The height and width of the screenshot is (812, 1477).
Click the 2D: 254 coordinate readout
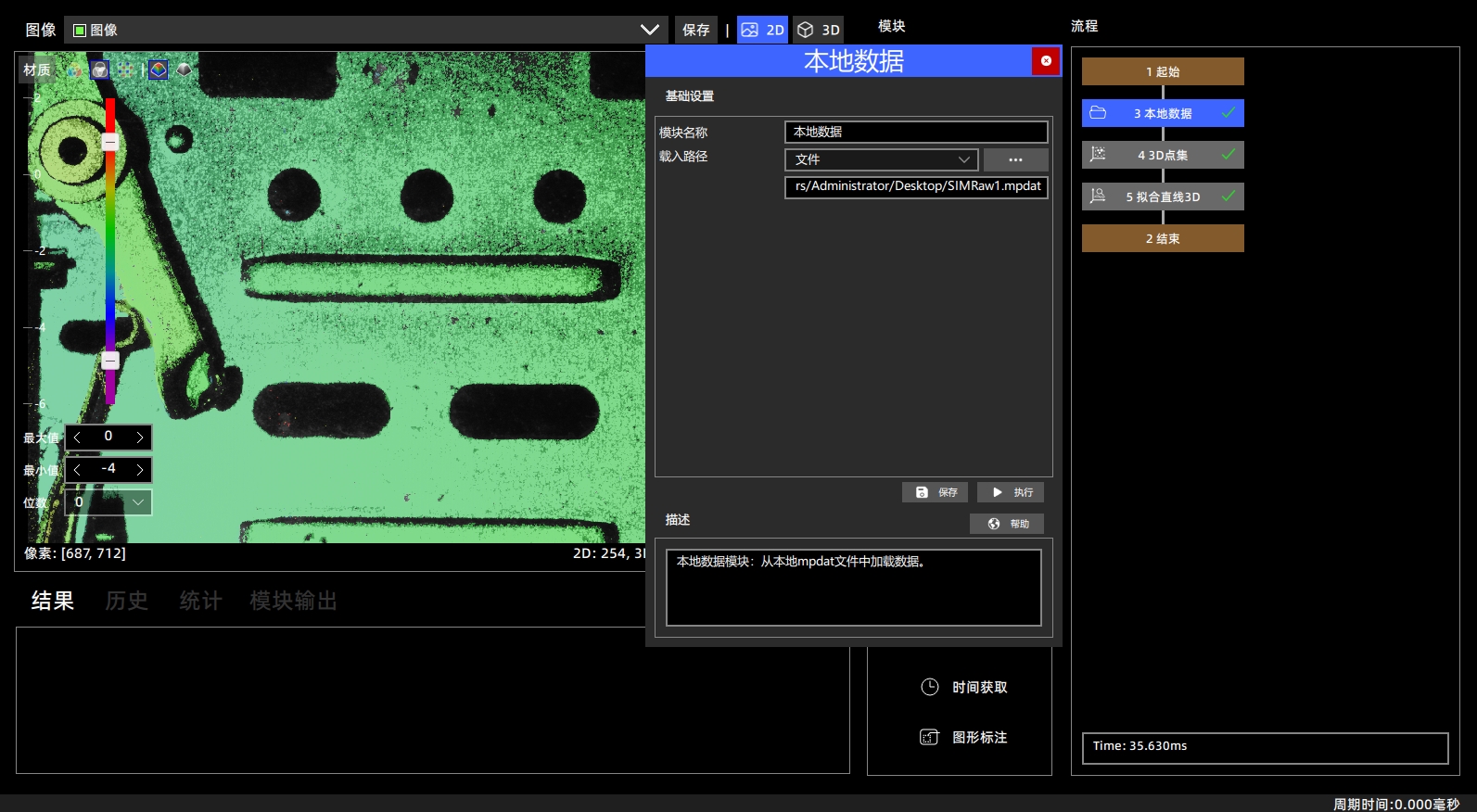(x=608, y=553)
